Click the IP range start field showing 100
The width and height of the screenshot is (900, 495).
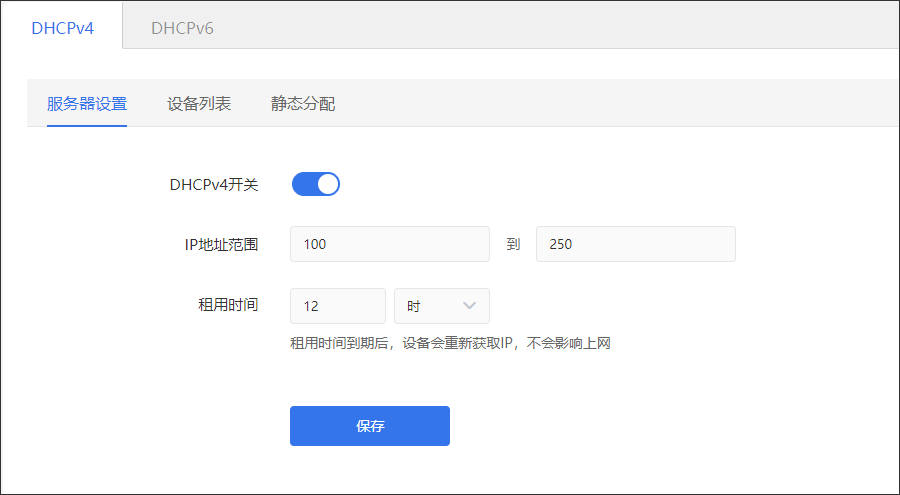click(x=390, y=244)
